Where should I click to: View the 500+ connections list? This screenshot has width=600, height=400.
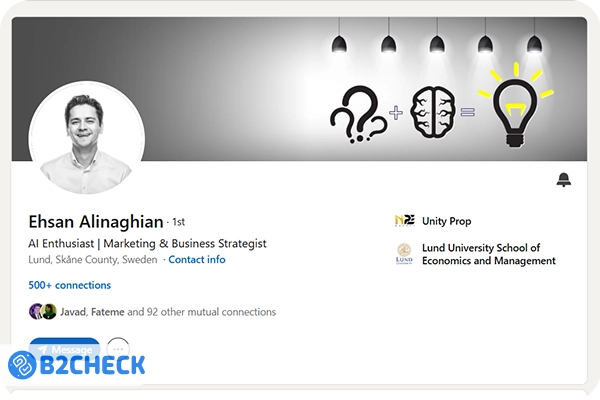tap(69, 285)
